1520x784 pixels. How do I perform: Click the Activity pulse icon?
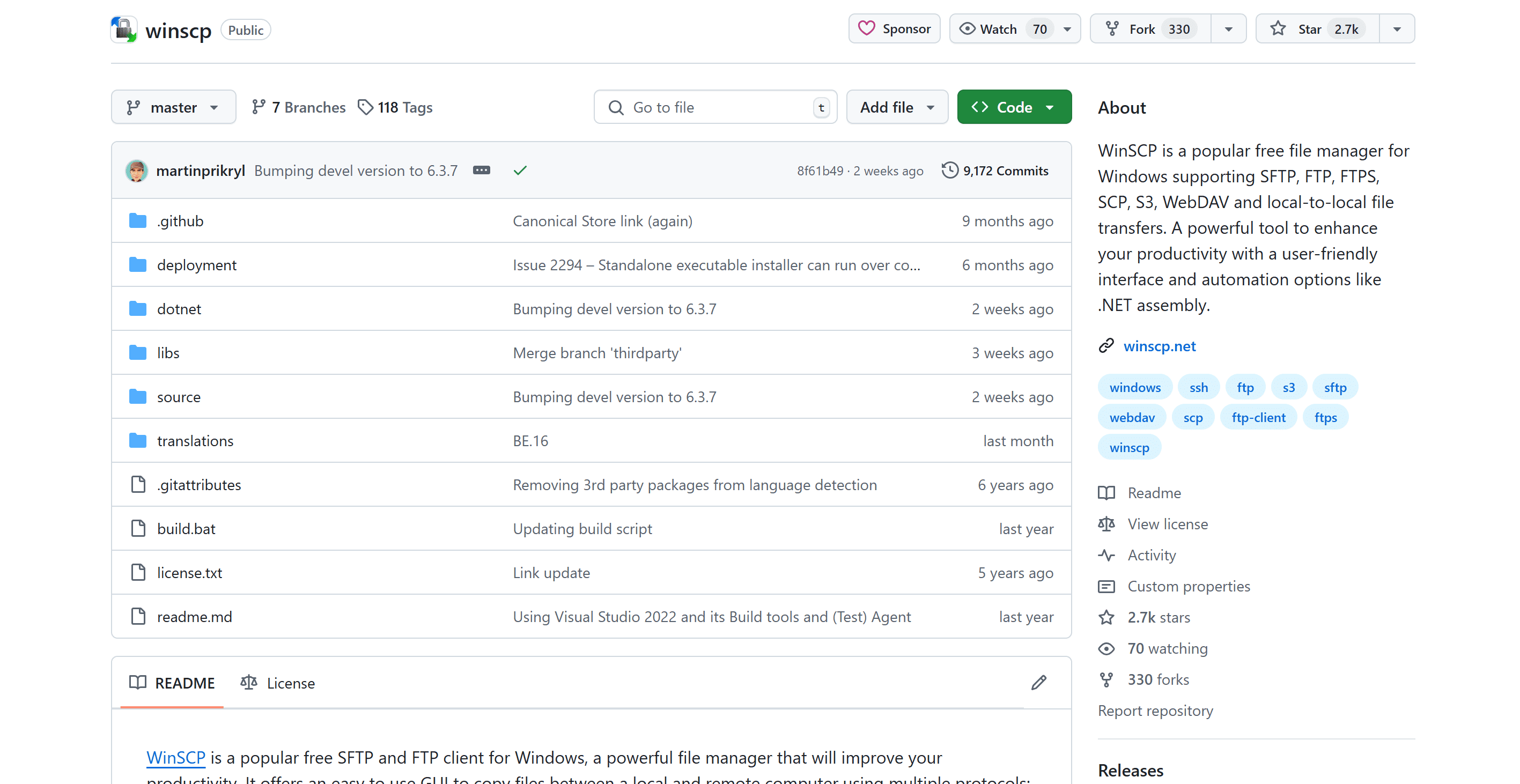tap(1107, 555)
